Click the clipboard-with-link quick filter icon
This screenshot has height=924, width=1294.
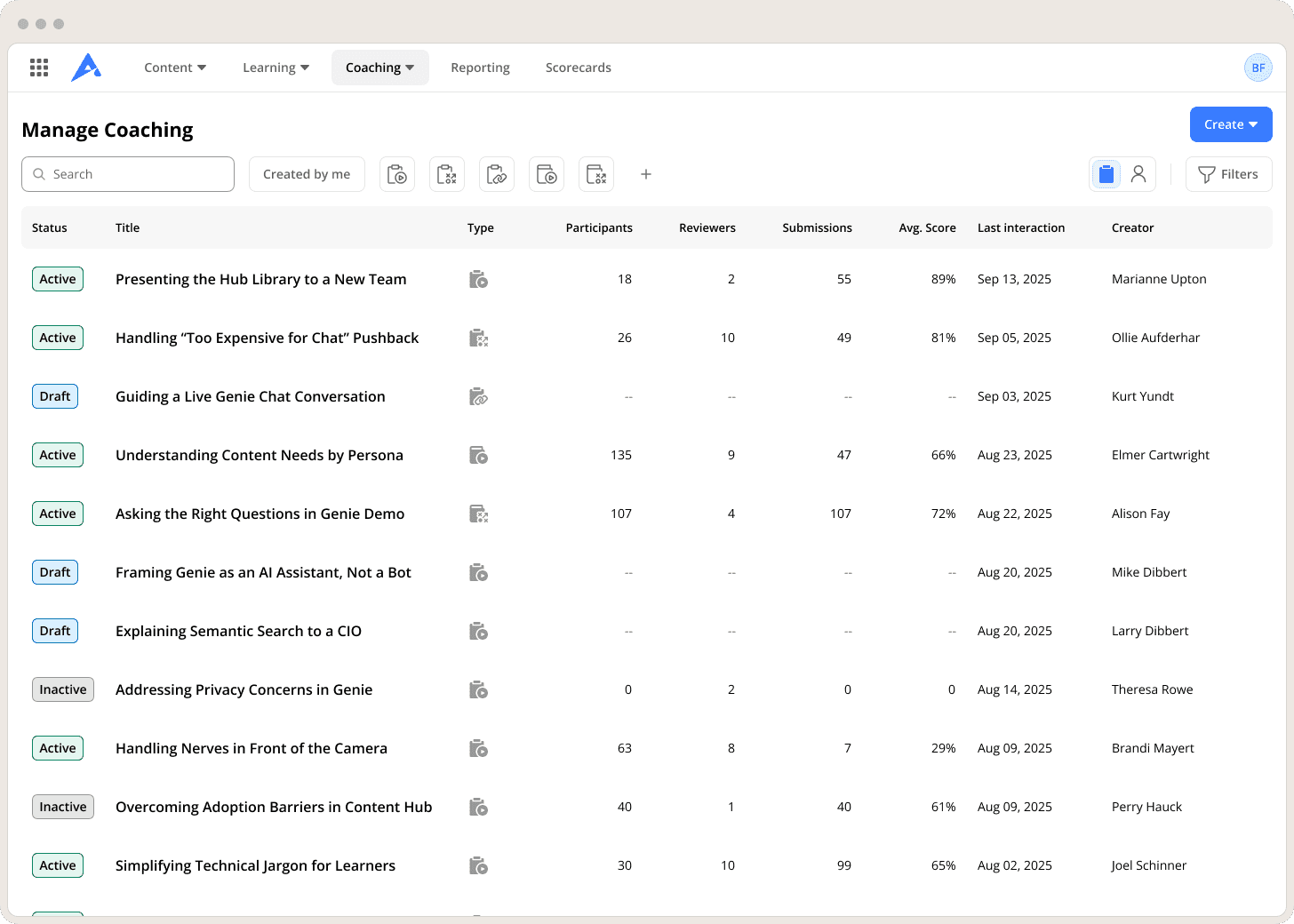[x=497, y=174]
